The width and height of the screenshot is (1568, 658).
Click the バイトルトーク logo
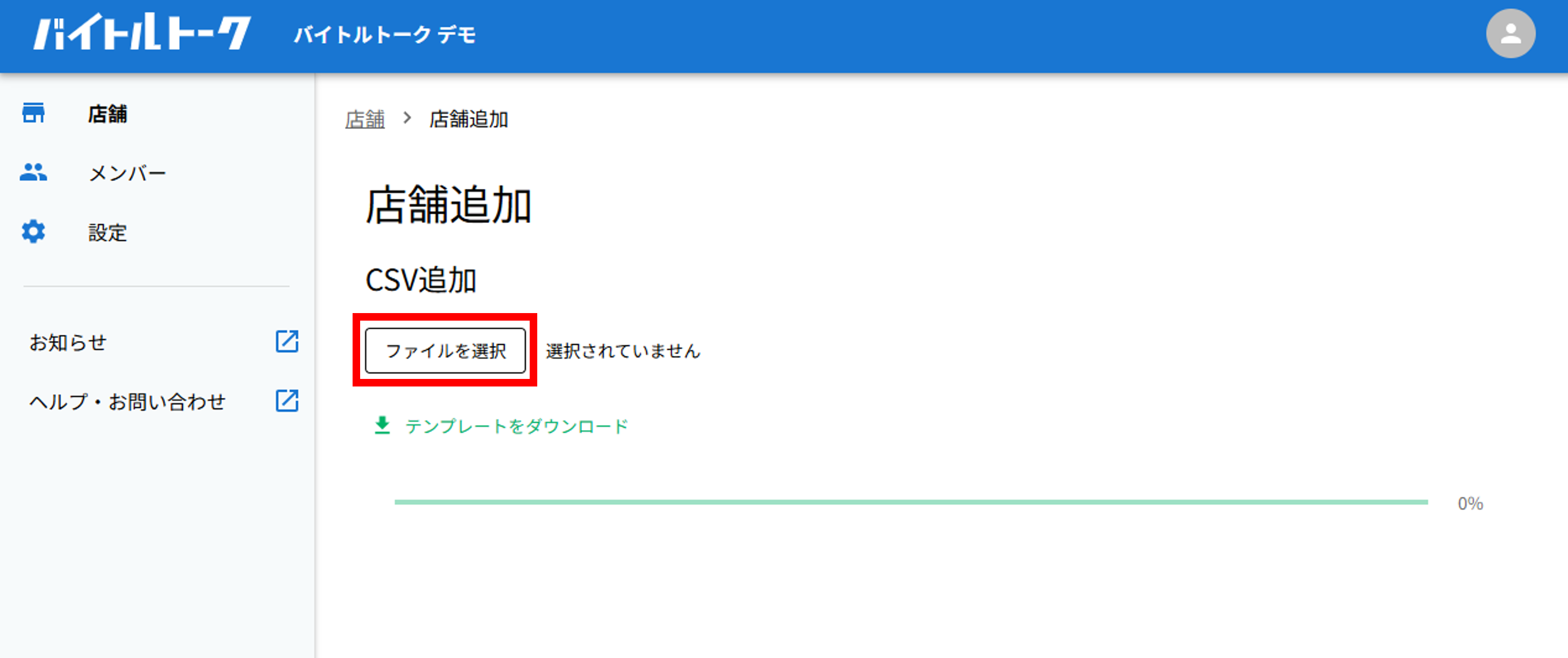(x=142, y=32)
